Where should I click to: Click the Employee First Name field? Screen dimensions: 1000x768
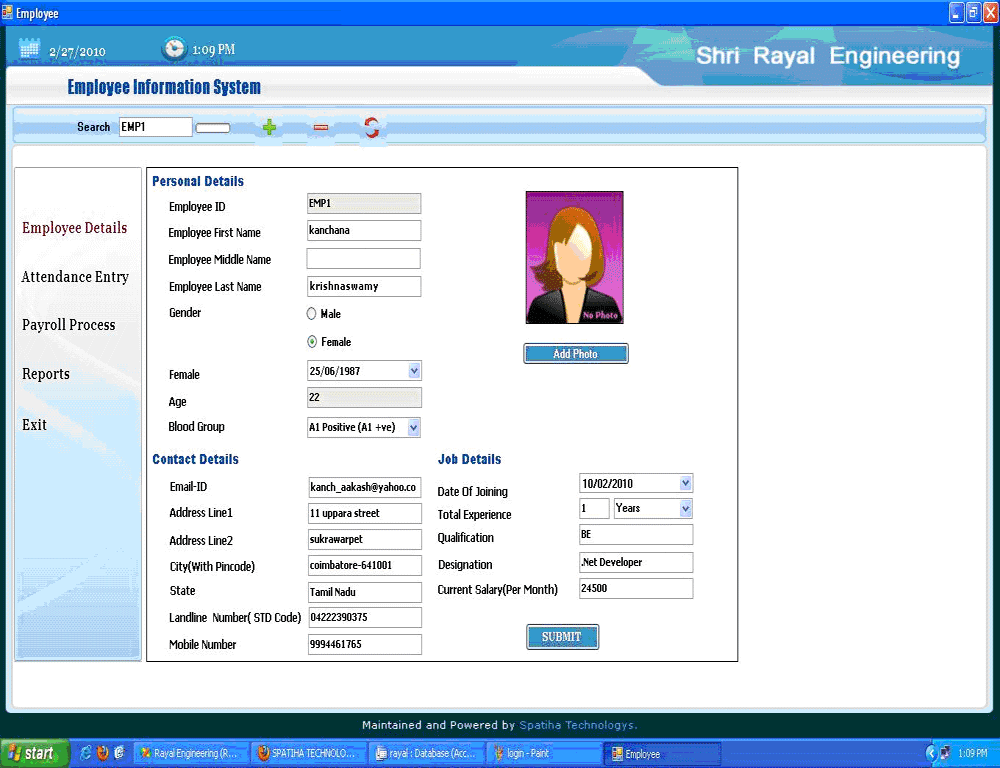[364, 230]
